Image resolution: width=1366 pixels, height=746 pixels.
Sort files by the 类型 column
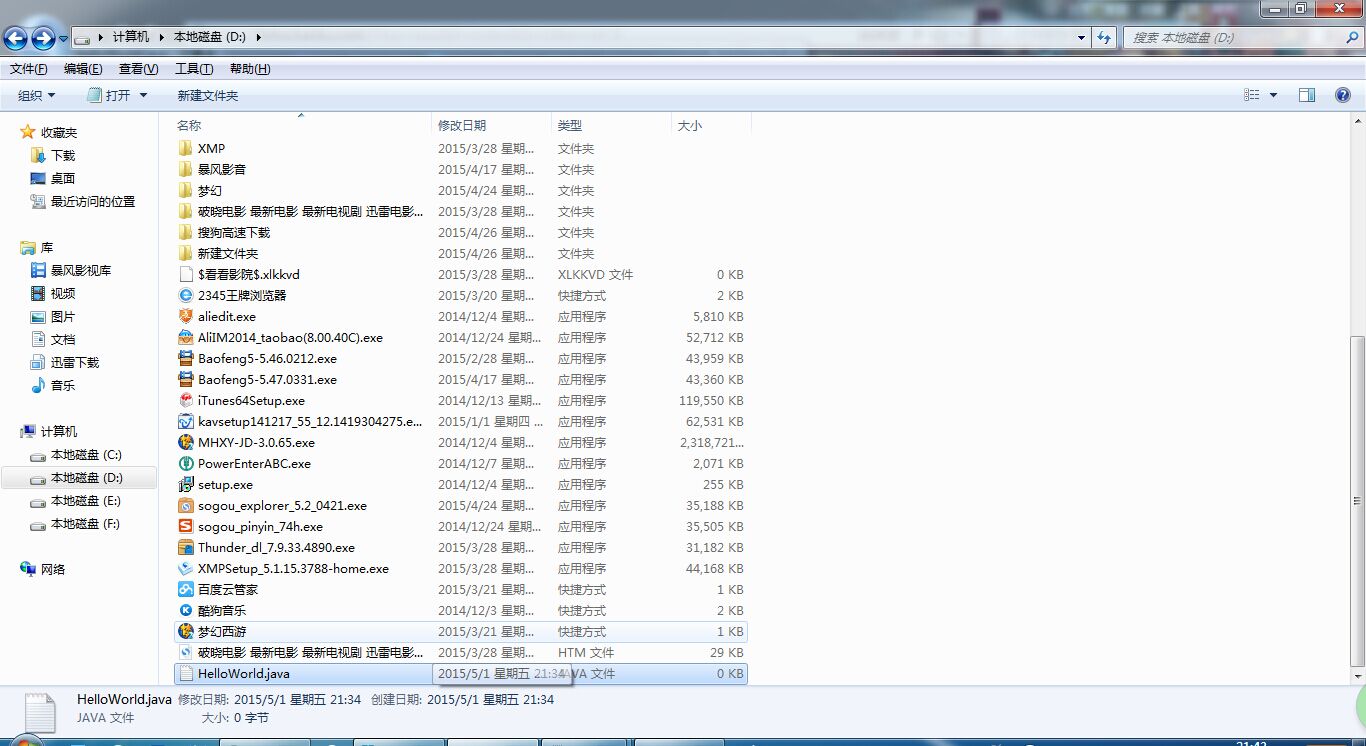pyautogui.click(x=611, y=125)
